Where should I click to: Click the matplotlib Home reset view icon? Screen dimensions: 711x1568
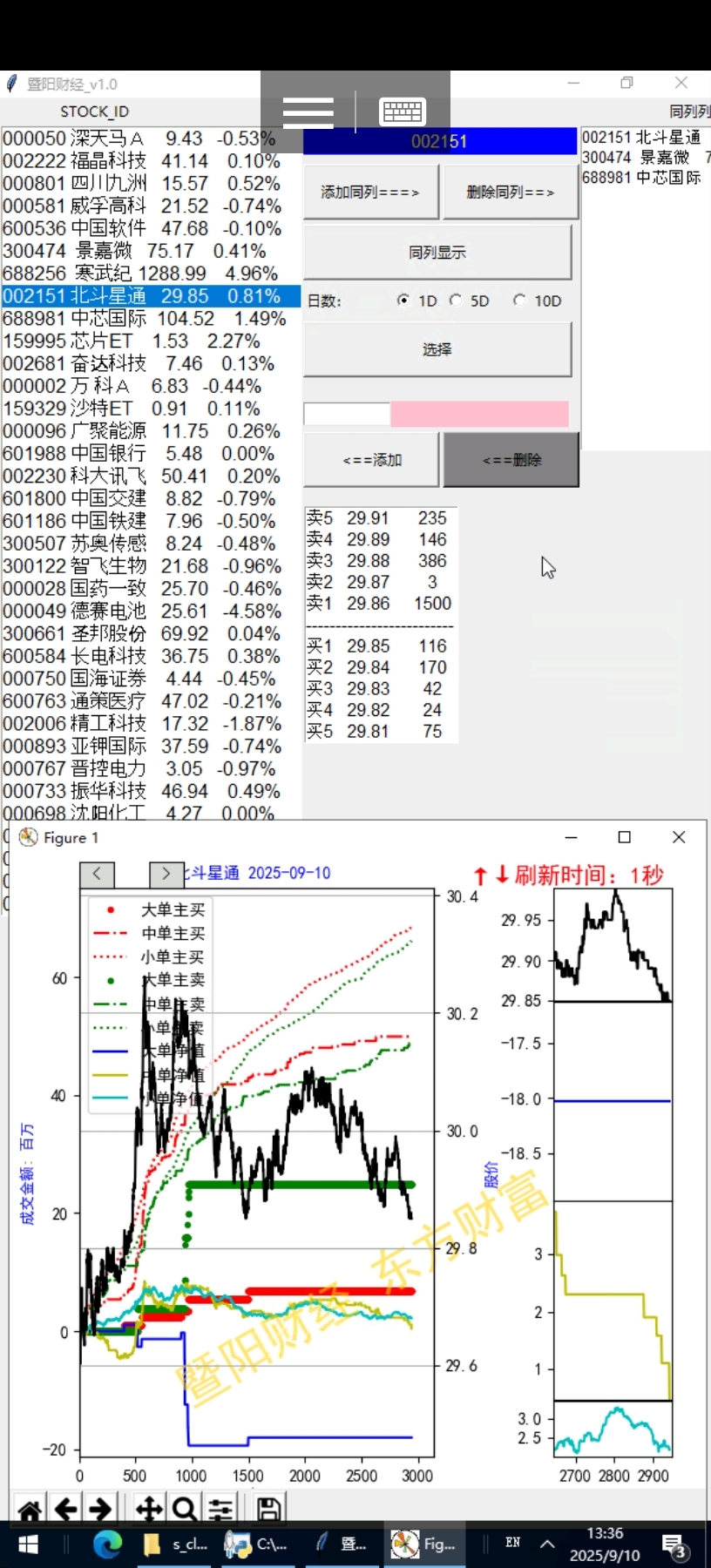point(30,1510)
